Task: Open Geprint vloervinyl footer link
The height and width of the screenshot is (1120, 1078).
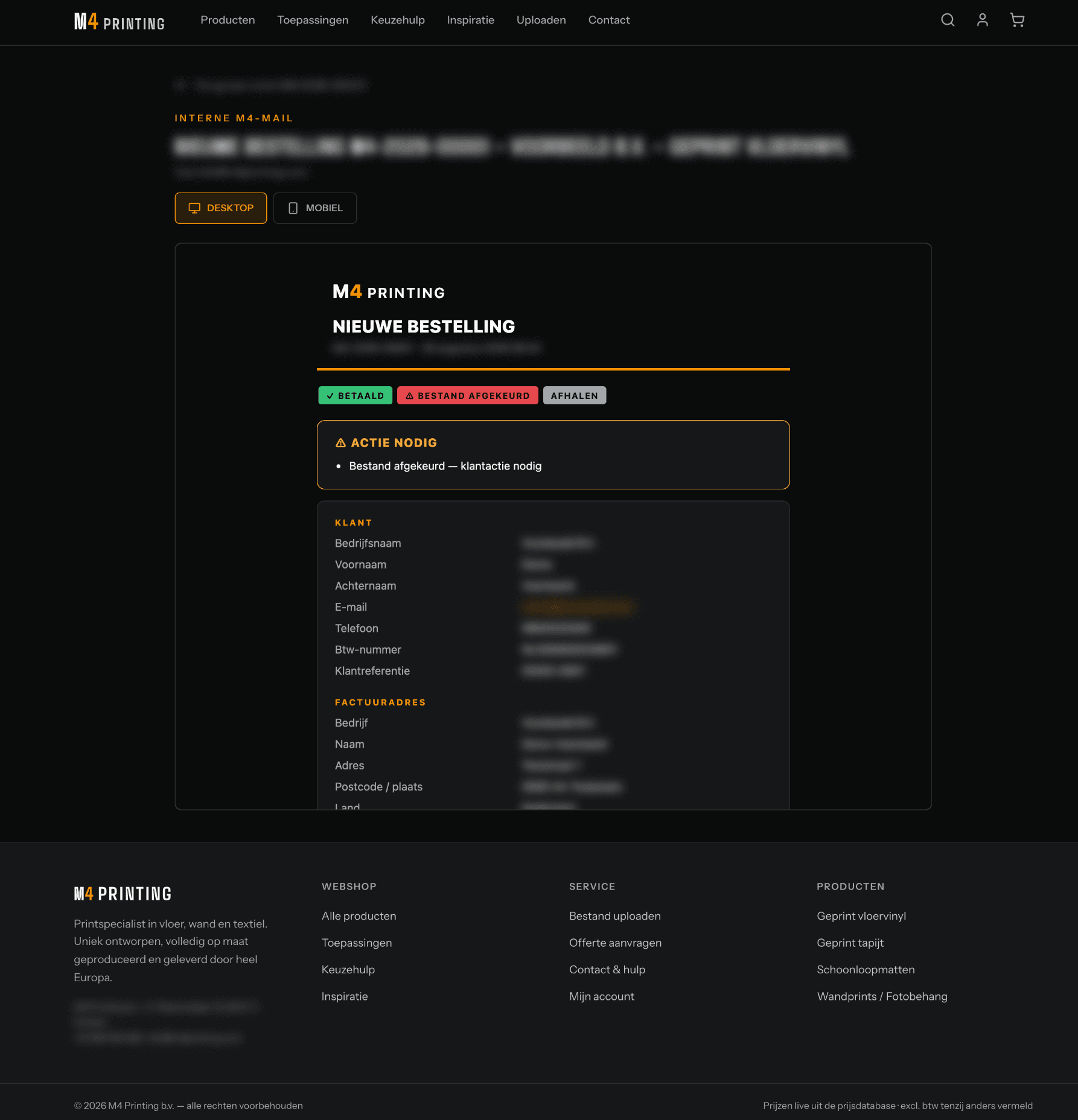Action: pos(861,916)
